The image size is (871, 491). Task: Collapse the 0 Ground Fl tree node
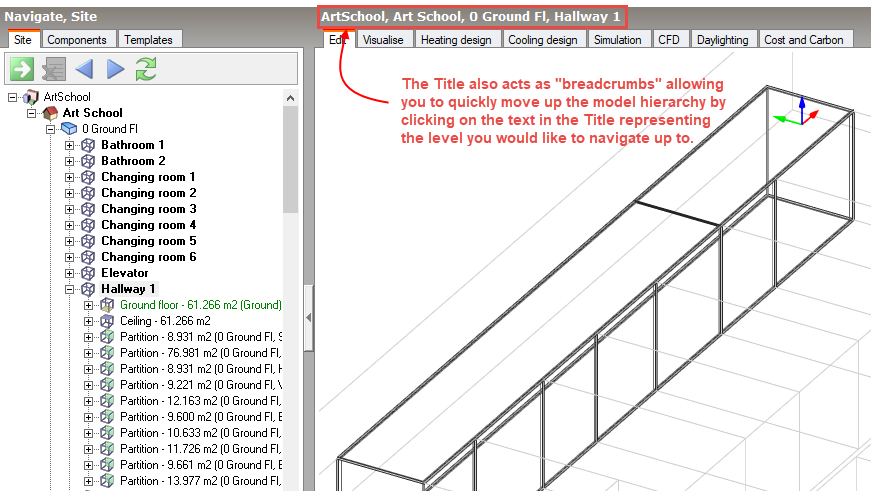pyautogui.click(x=50, y=129)
